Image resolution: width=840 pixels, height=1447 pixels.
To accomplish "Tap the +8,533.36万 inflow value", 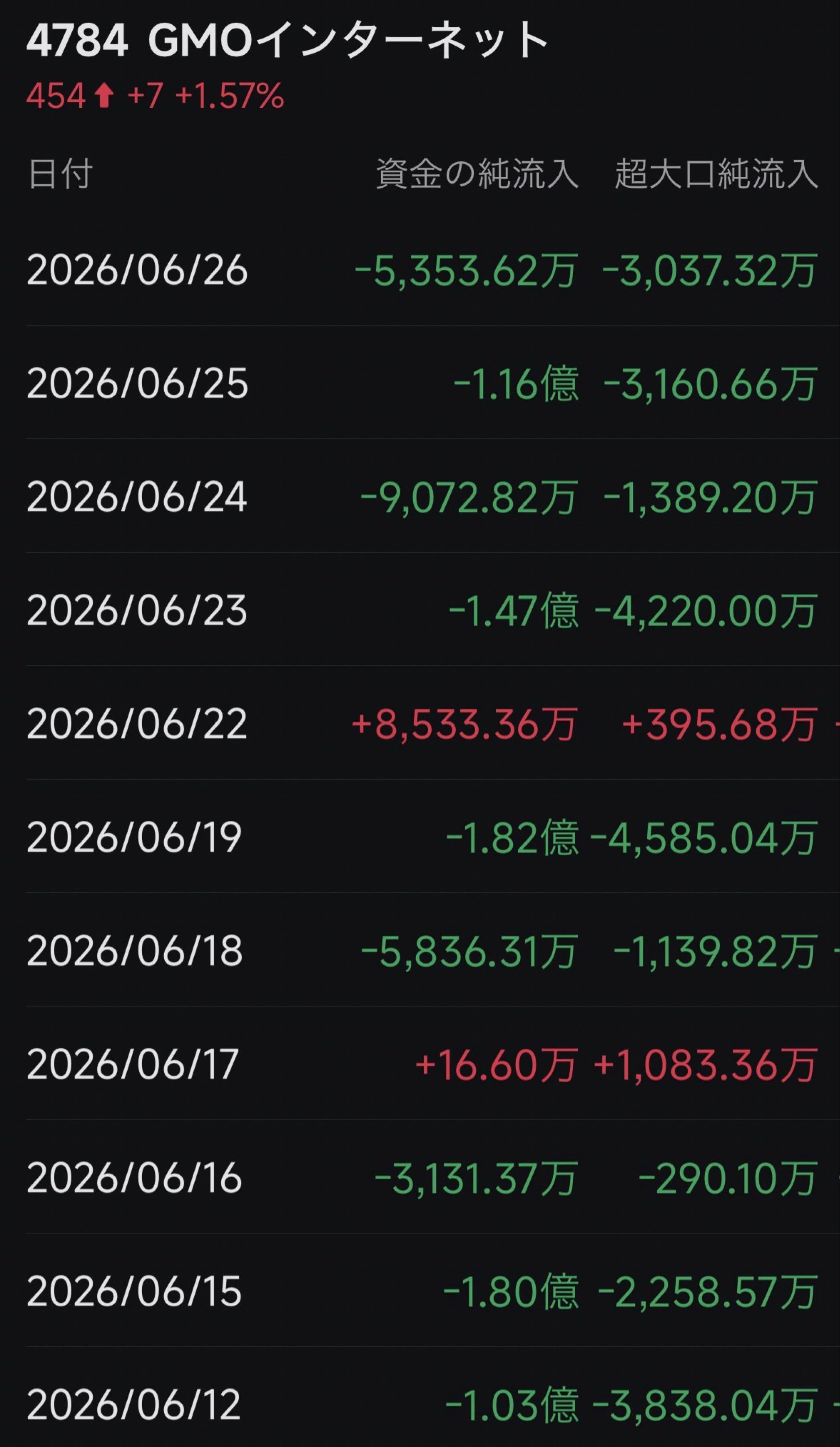I will tap(464, 723).
